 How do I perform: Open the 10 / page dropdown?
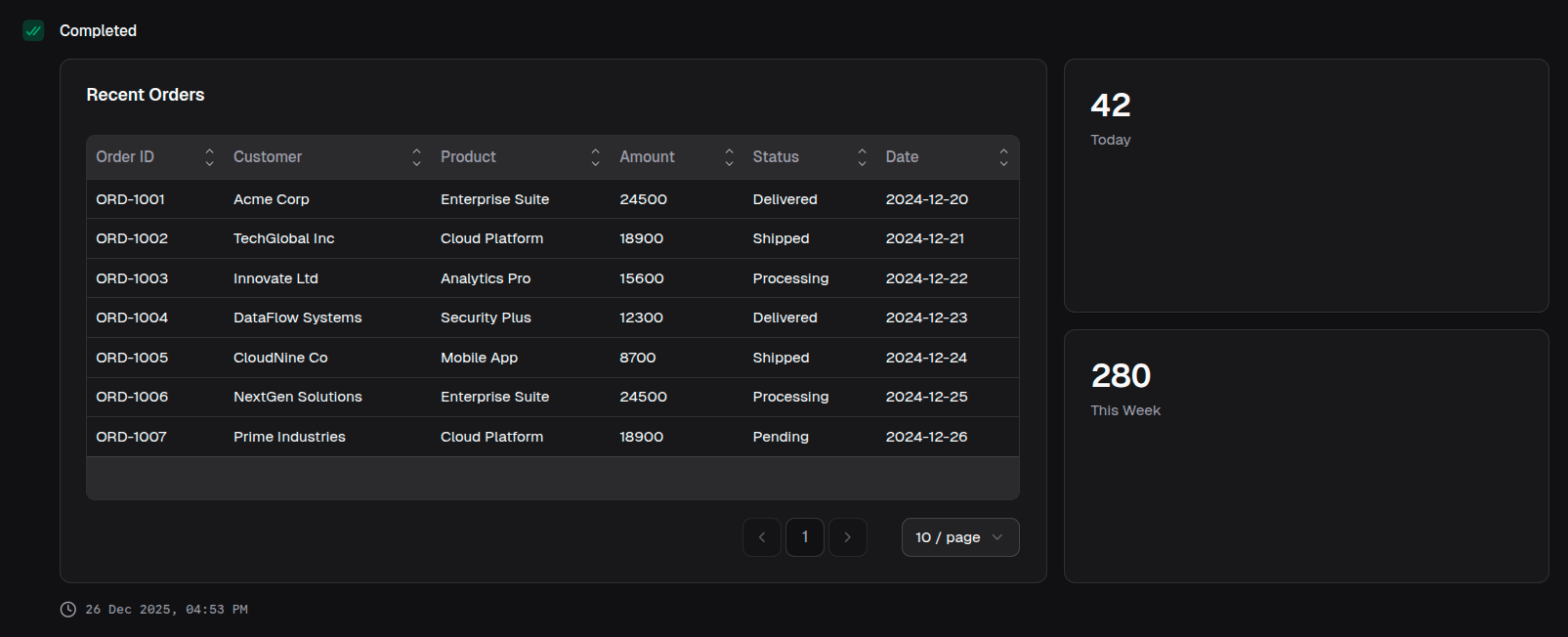click(959, 537)
